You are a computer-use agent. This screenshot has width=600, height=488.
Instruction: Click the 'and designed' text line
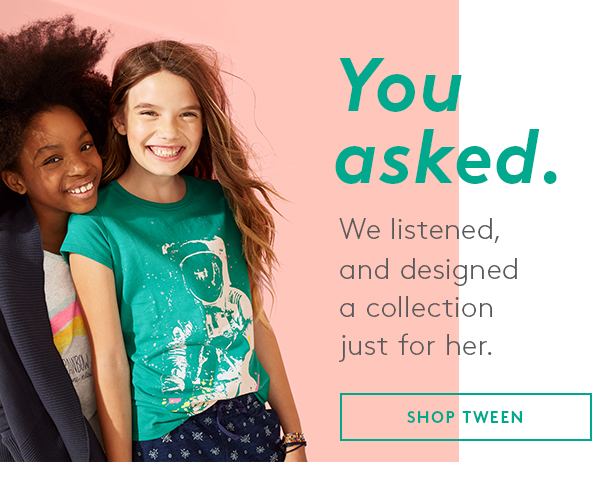pos(429,269)
